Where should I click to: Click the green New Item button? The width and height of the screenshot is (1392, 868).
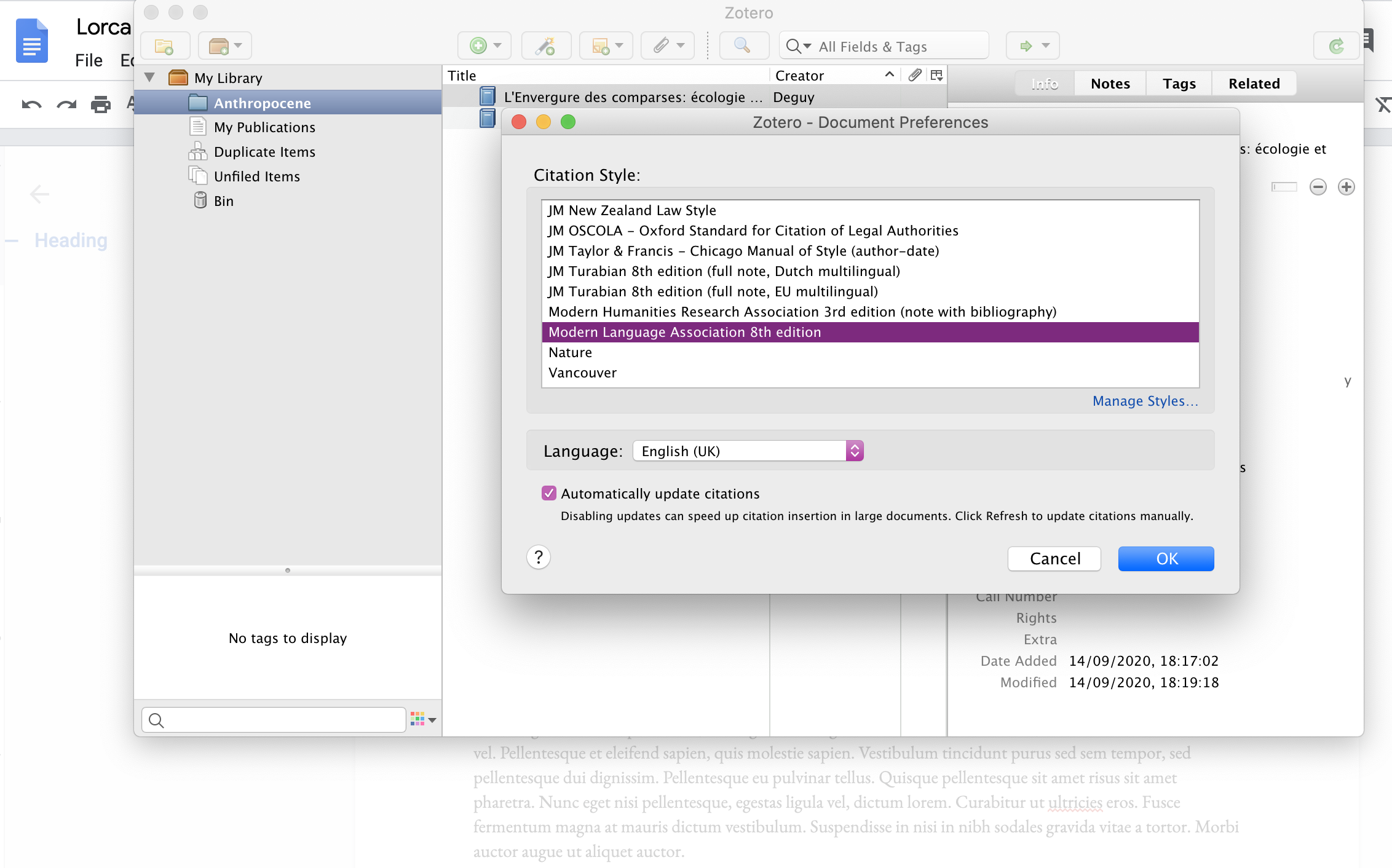point(485,46)
